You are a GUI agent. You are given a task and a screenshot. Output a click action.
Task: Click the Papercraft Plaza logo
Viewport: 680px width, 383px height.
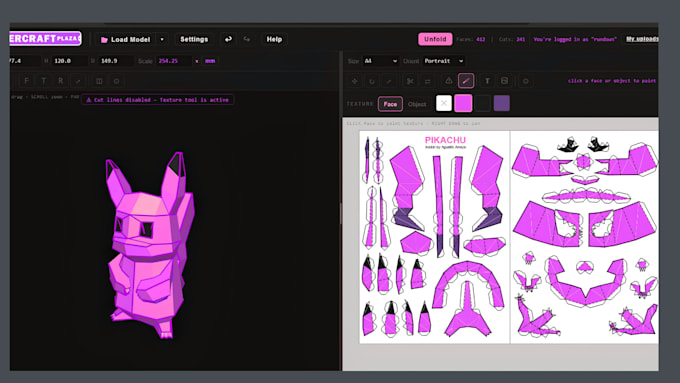point(45,38)
